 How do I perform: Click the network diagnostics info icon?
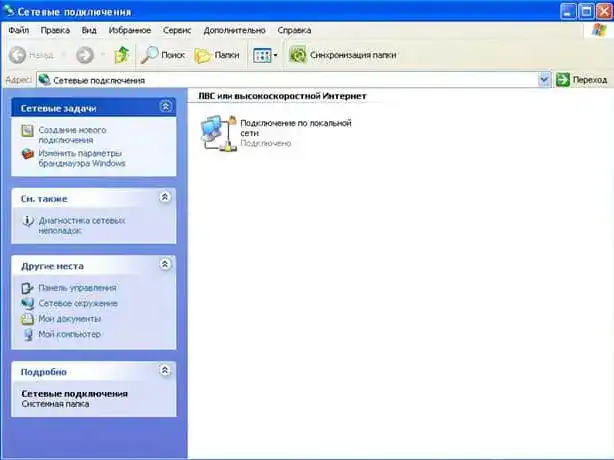click(27, 221)
